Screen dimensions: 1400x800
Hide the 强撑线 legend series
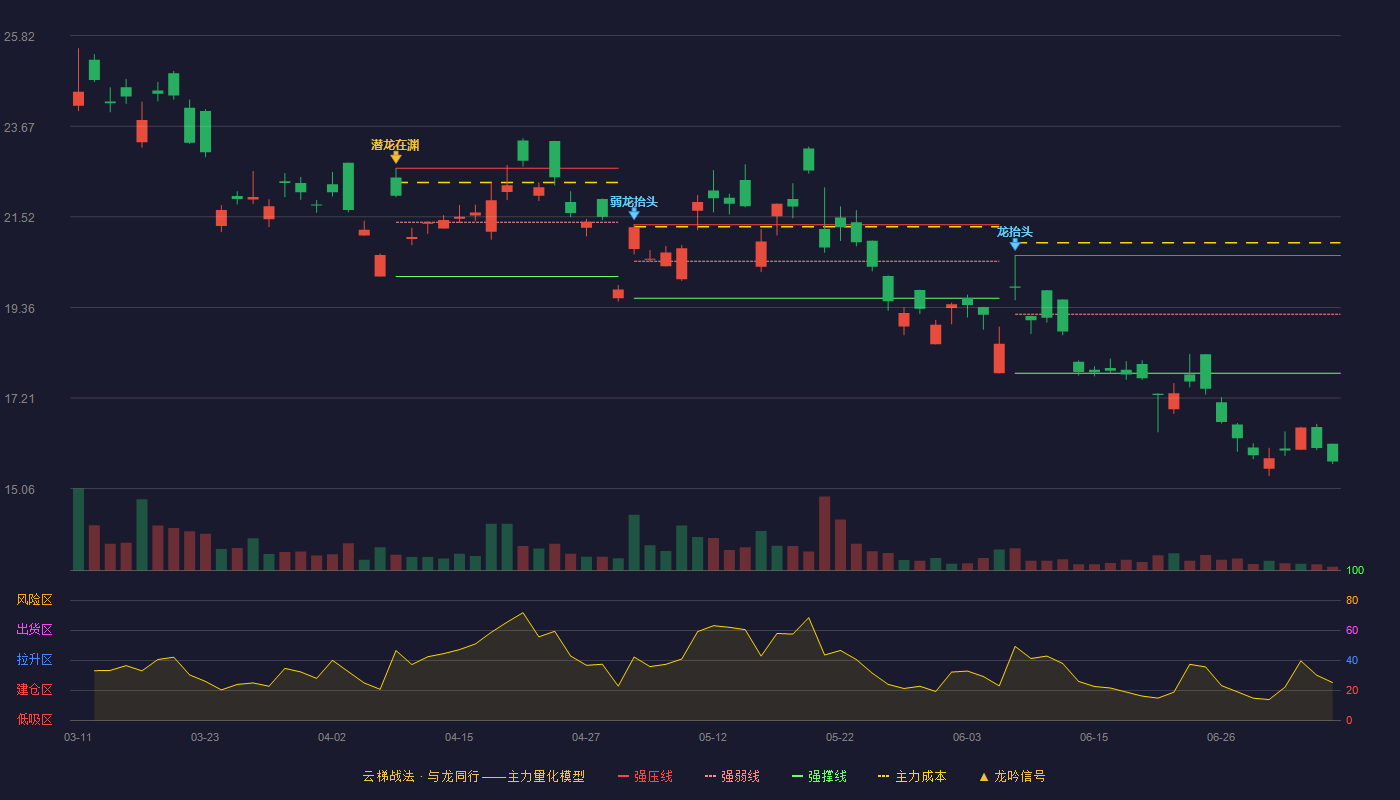pos(819,776)
